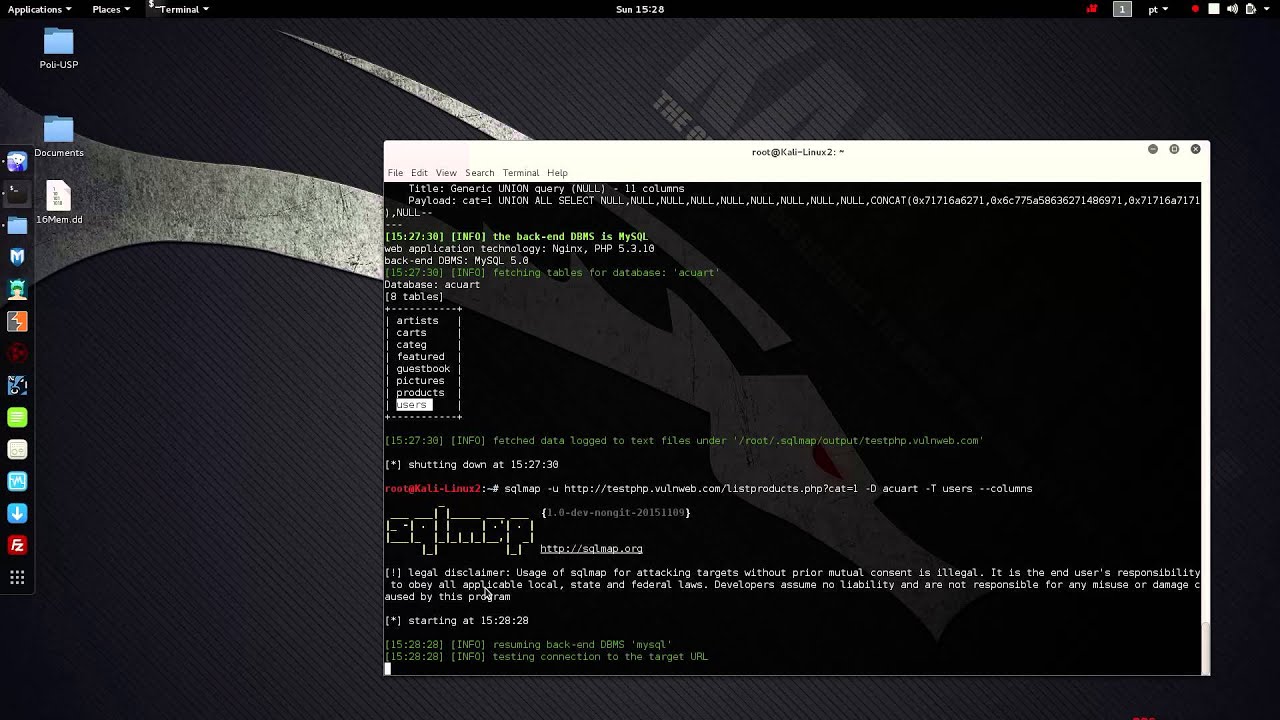
Task: Click the white square tray indicator
Action: tap(1214, 9)
